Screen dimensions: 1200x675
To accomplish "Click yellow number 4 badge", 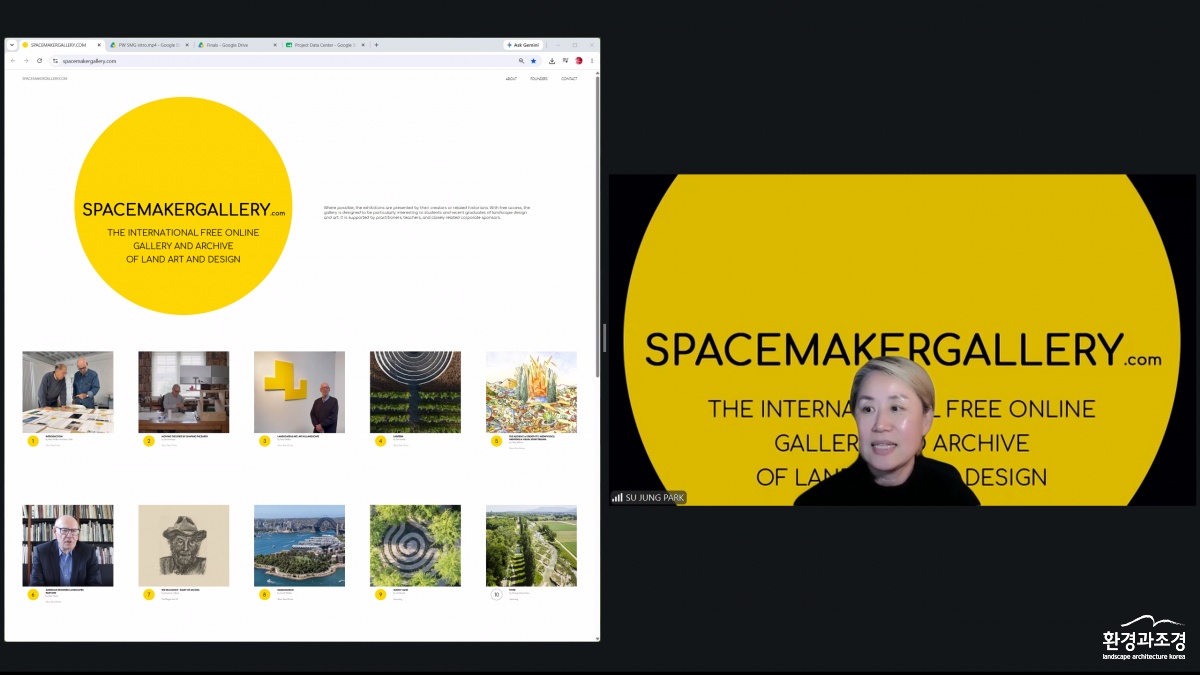I will click(x=381, y=441).
